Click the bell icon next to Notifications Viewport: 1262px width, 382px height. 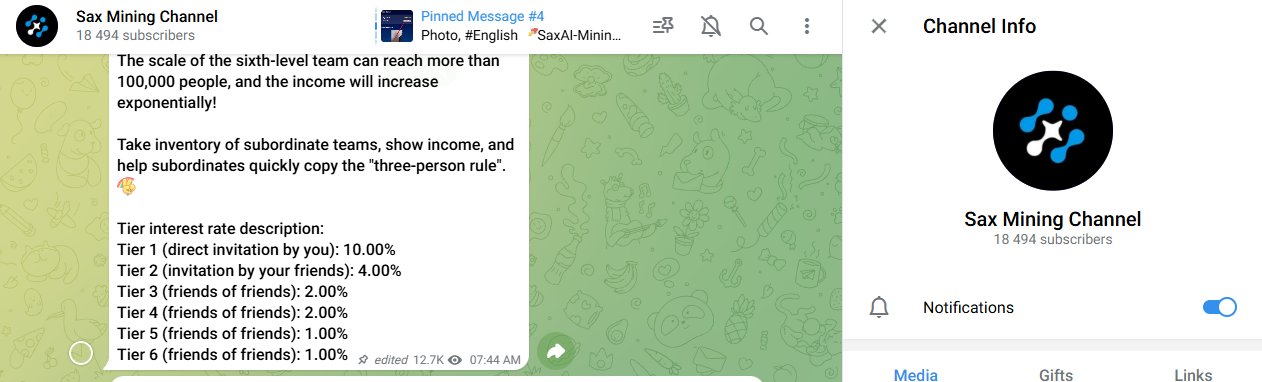click(x=879, y=308)
